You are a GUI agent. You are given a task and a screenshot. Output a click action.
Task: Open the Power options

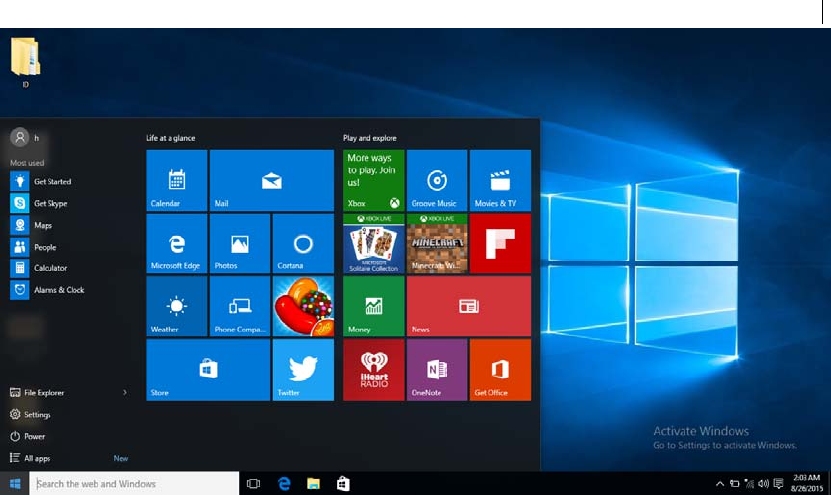pos(28,436)
